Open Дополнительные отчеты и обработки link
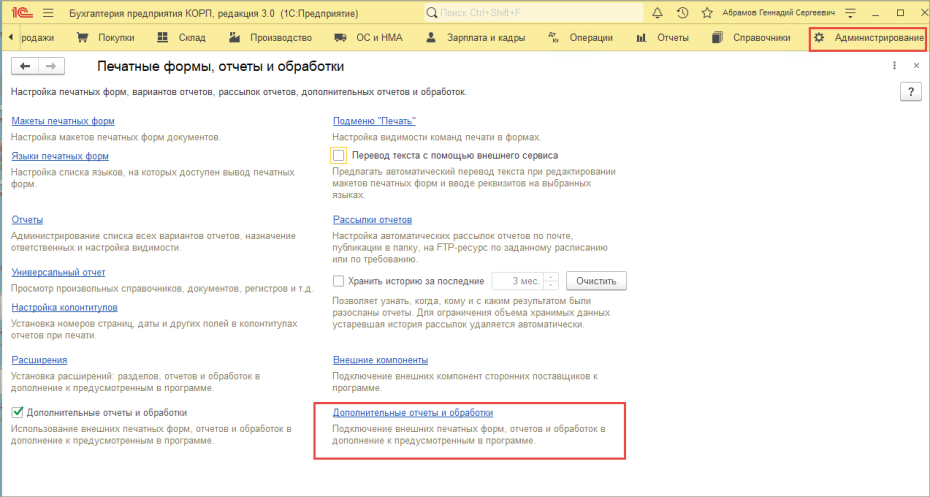The image size is (930, 497). (x=413, y=412)
